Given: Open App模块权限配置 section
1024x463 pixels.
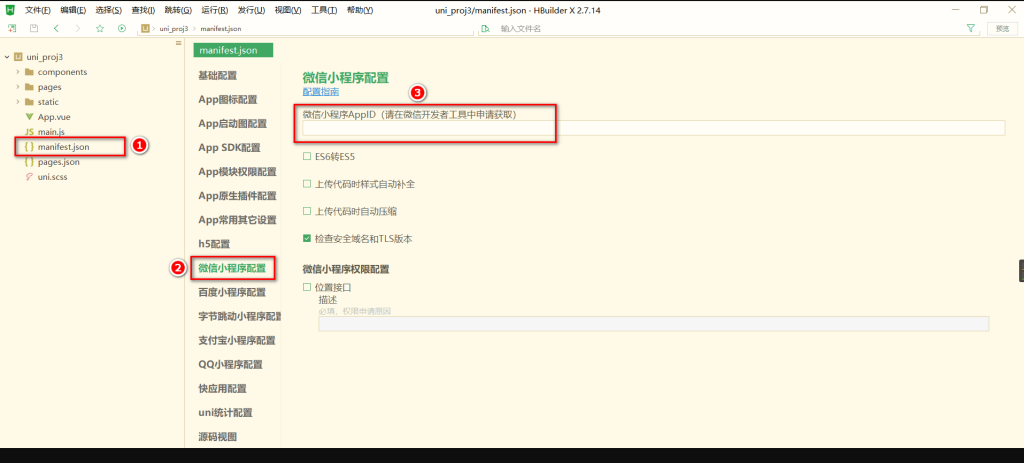Looking at the screenshot, I should (237, 172).
